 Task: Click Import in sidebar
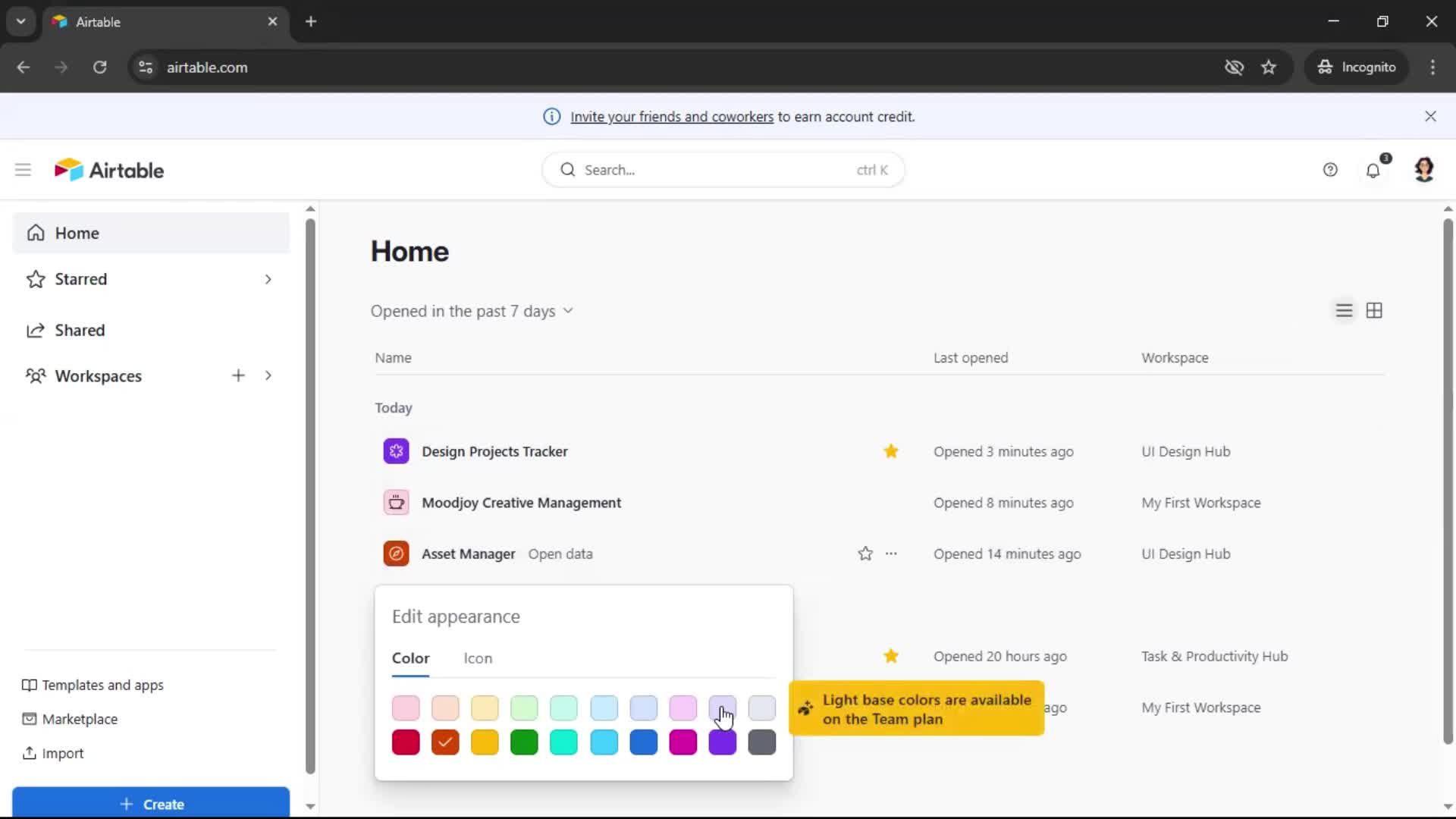click(x=53, y=753)
